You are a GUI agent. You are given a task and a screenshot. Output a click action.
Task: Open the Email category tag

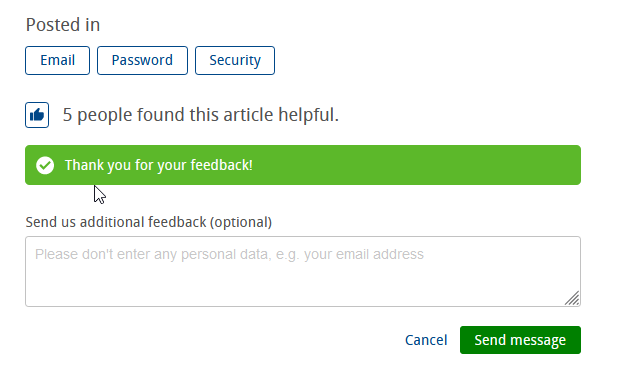point(57,60)
